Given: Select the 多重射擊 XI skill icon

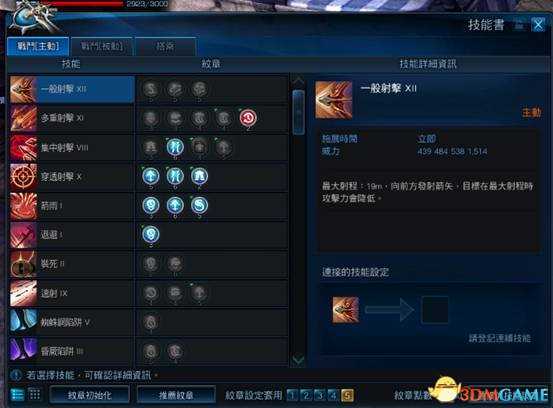Looking at the screenshot, I should pyautogui.click(x=23, y=118).
